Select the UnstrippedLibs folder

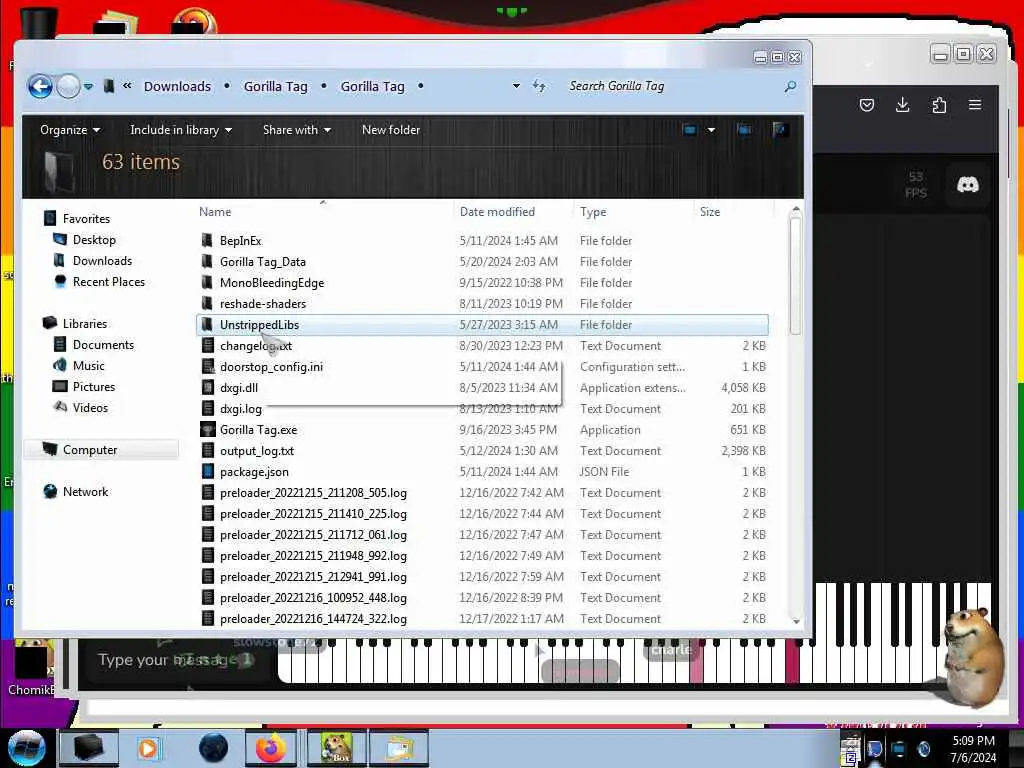pos(482,325)
